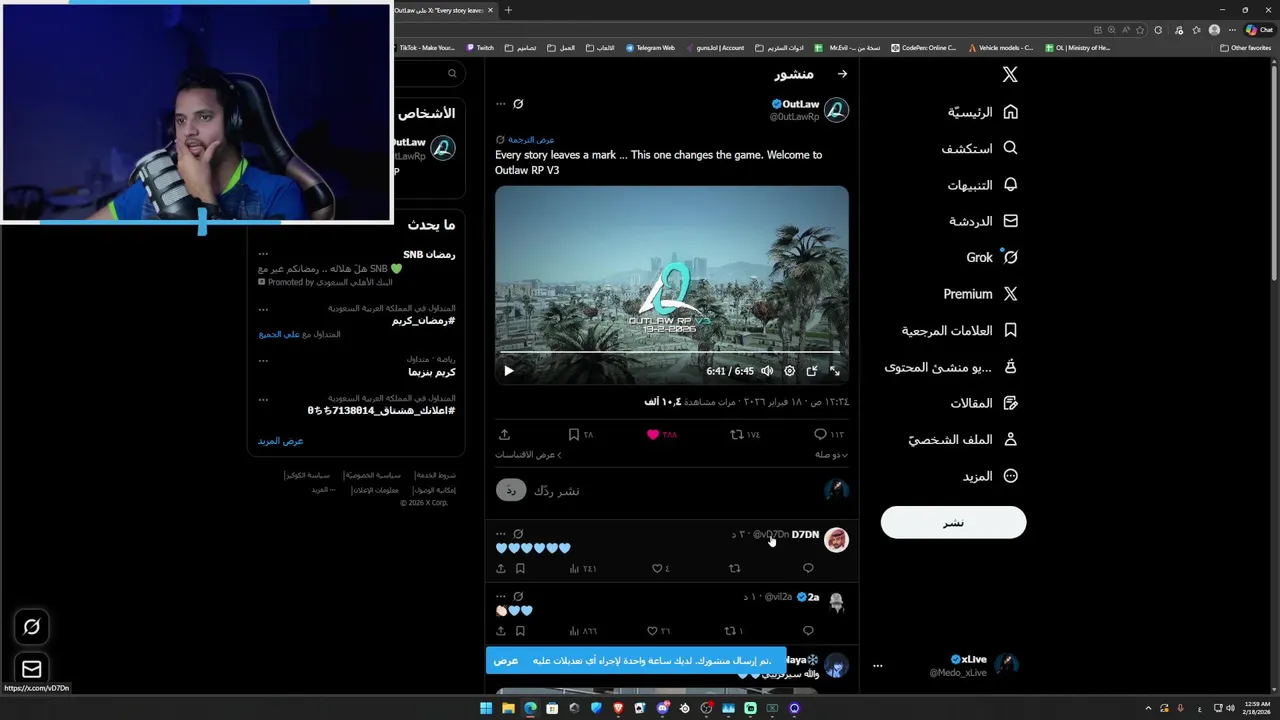This screenshot has width=1280, height=720.
Task: Open floating Grok button at bottom left
Action: [31, 627]
